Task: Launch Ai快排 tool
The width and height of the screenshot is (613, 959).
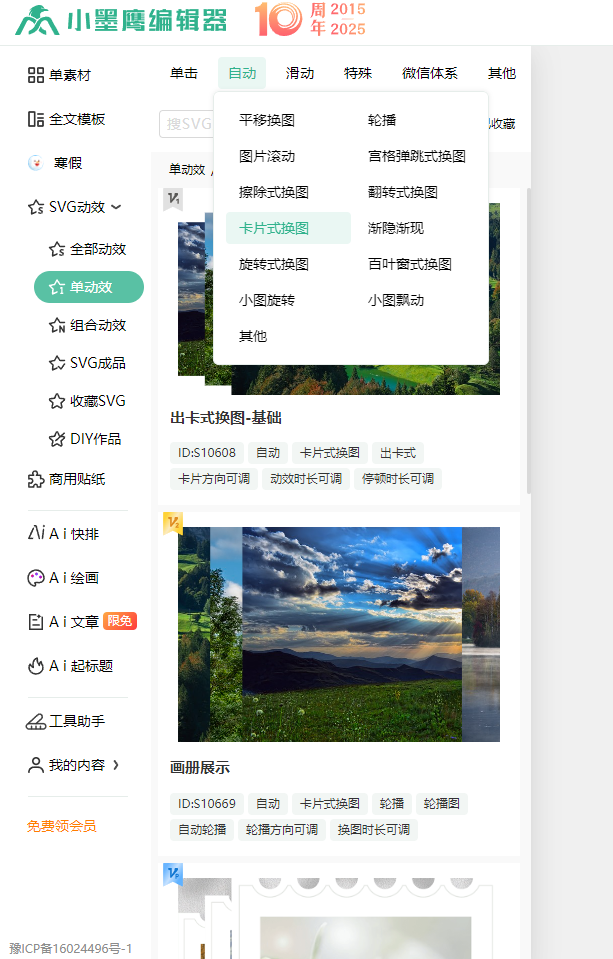Action: [63, 534]
